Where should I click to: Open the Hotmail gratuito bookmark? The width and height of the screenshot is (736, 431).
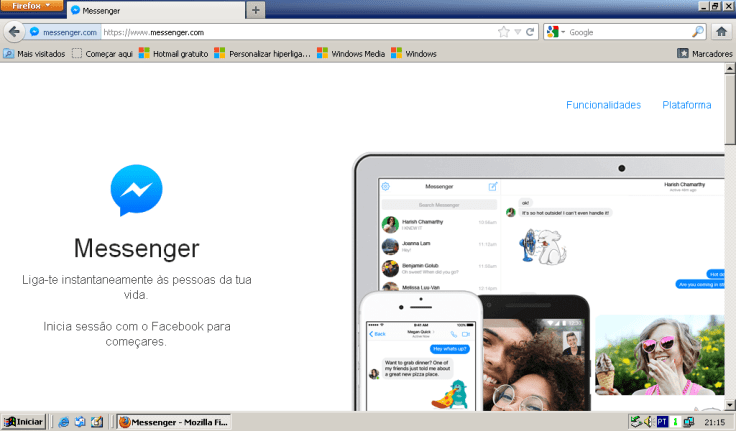175,53
